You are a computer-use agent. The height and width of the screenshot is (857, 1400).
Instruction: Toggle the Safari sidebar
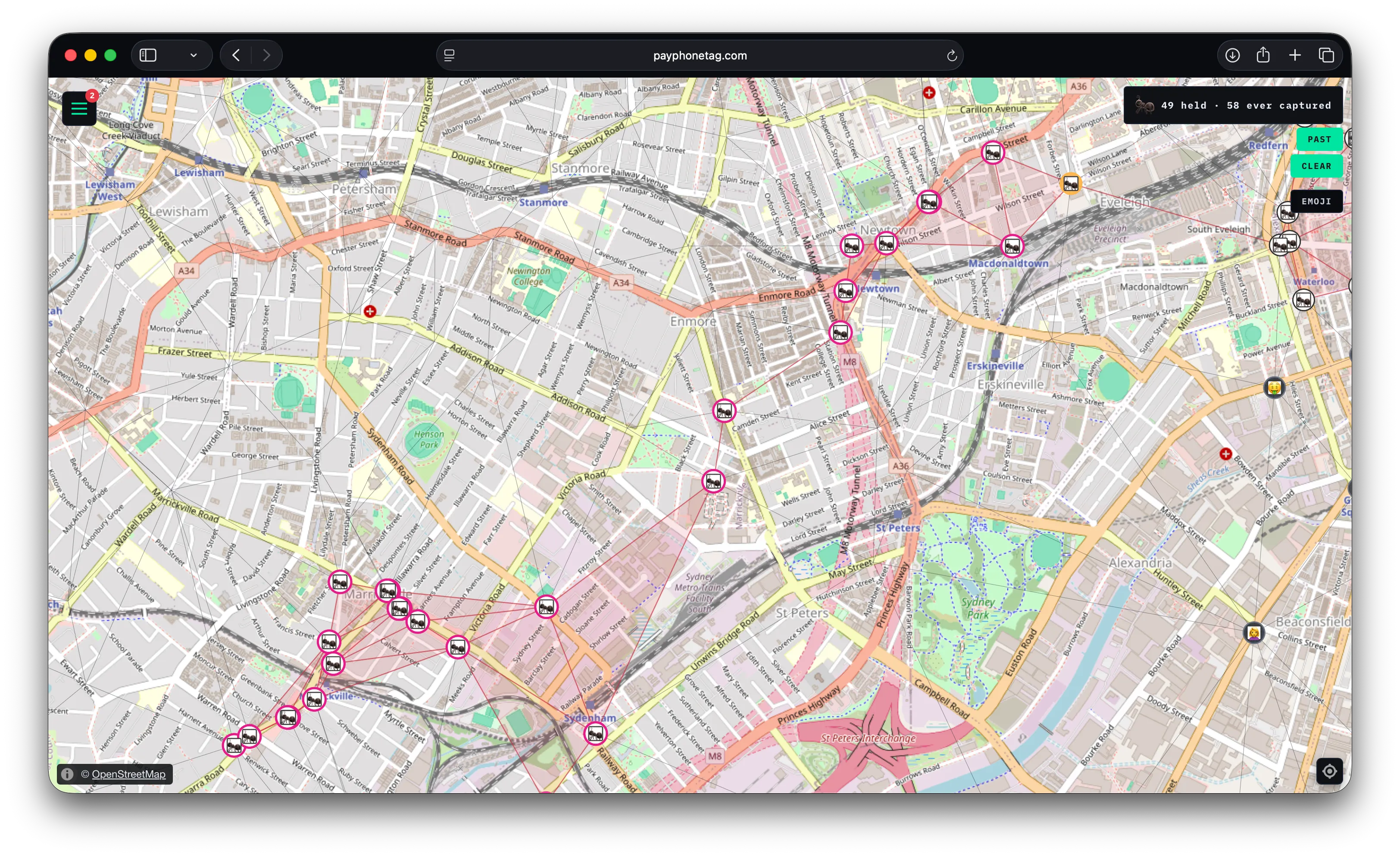click(x=148, y=55)
